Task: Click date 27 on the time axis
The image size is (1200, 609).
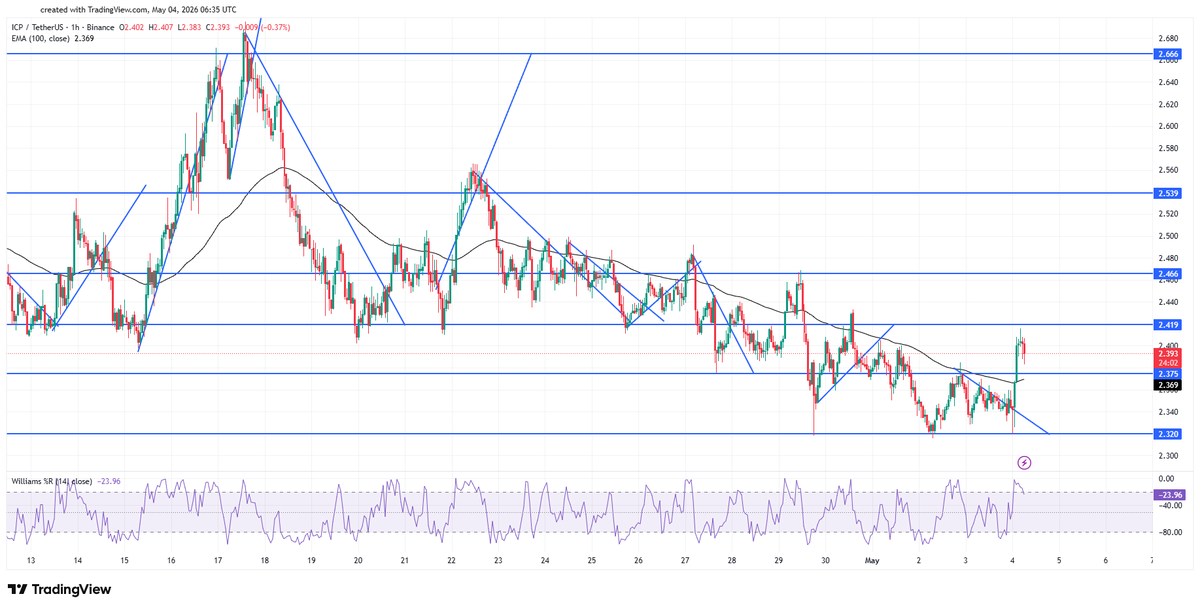Action: click(686, 562)
